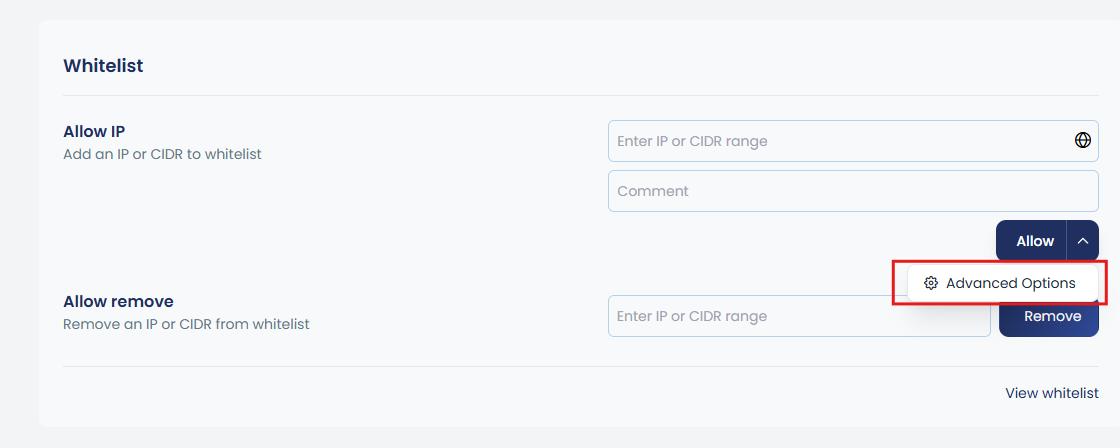The image size is (1120, 448).
Task: Click empty card area beside View whitelist
Action: point(500,394)
